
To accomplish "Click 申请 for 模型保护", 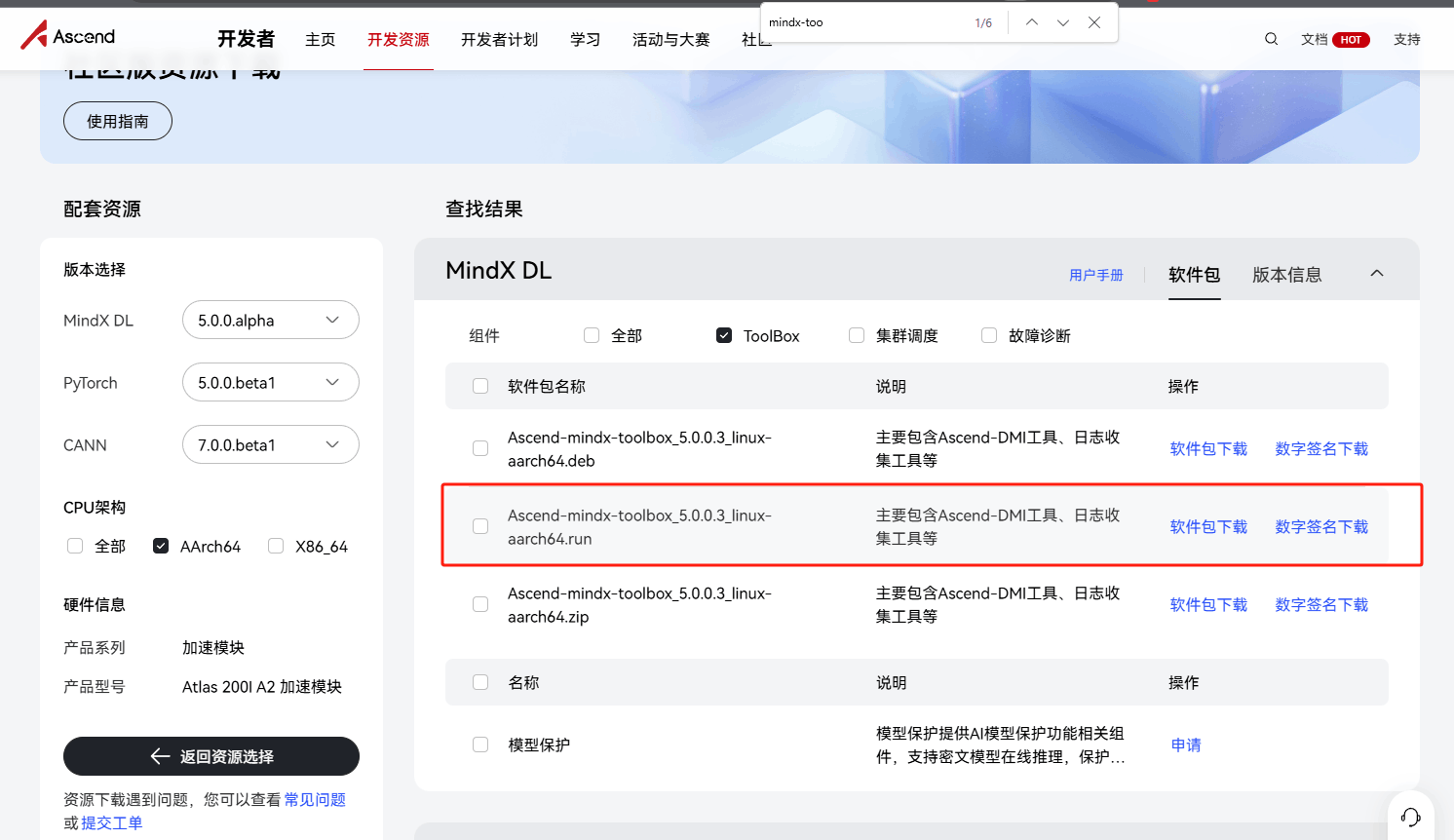I will (x=1186, y=745).
